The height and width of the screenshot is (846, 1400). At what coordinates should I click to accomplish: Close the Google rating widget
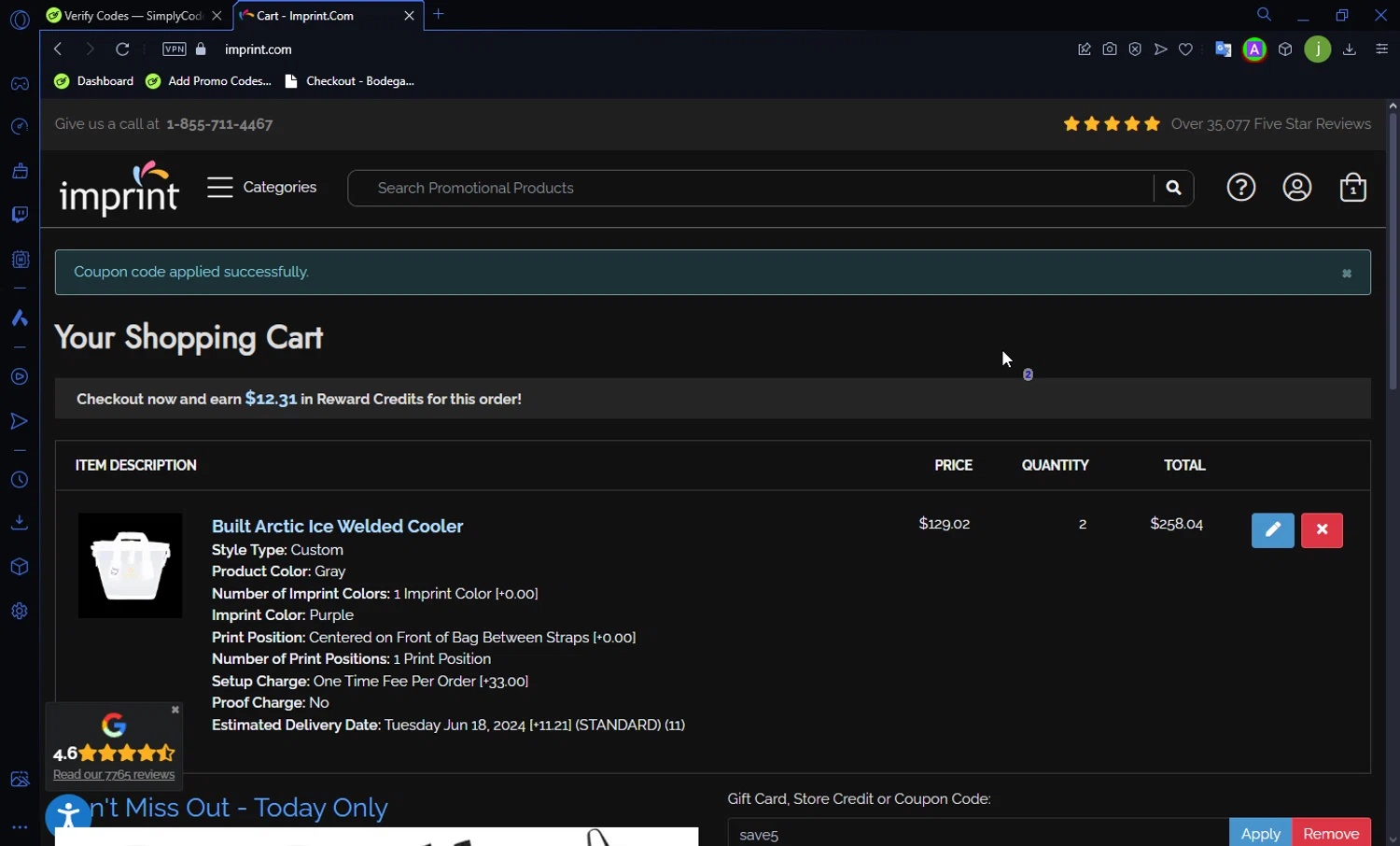pyautogui.click(x=175, y=711)
